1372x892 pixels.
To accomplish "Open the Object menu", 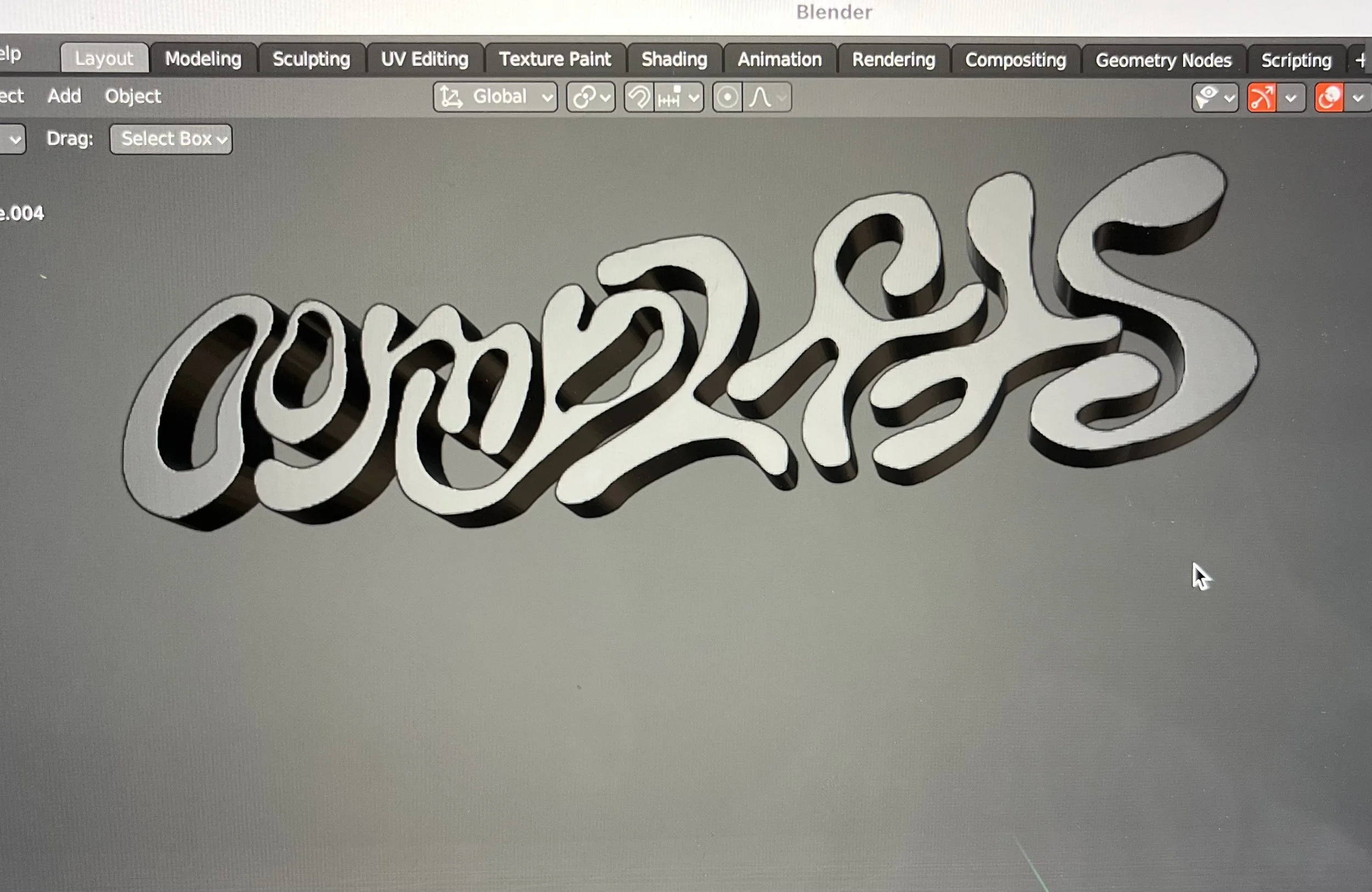I will [133, 95].
